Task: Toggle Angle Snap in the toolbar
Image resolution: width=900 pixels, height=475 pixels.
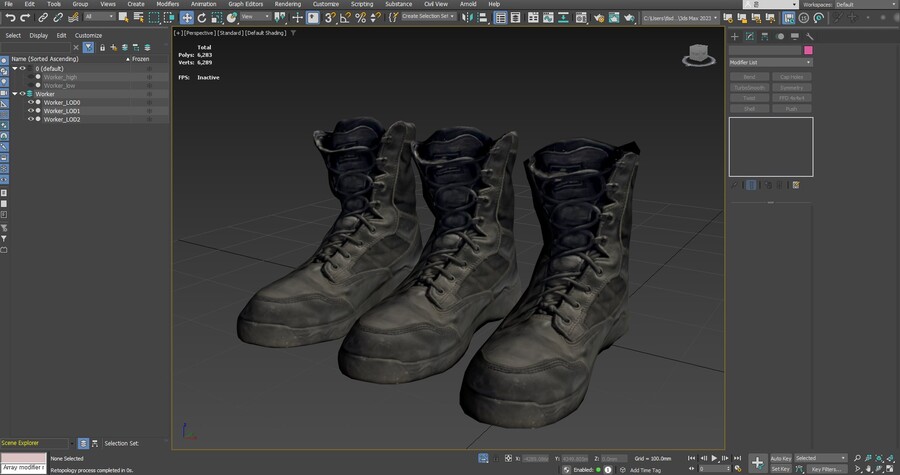Action: pyautogui.click(x=344, y=17)
